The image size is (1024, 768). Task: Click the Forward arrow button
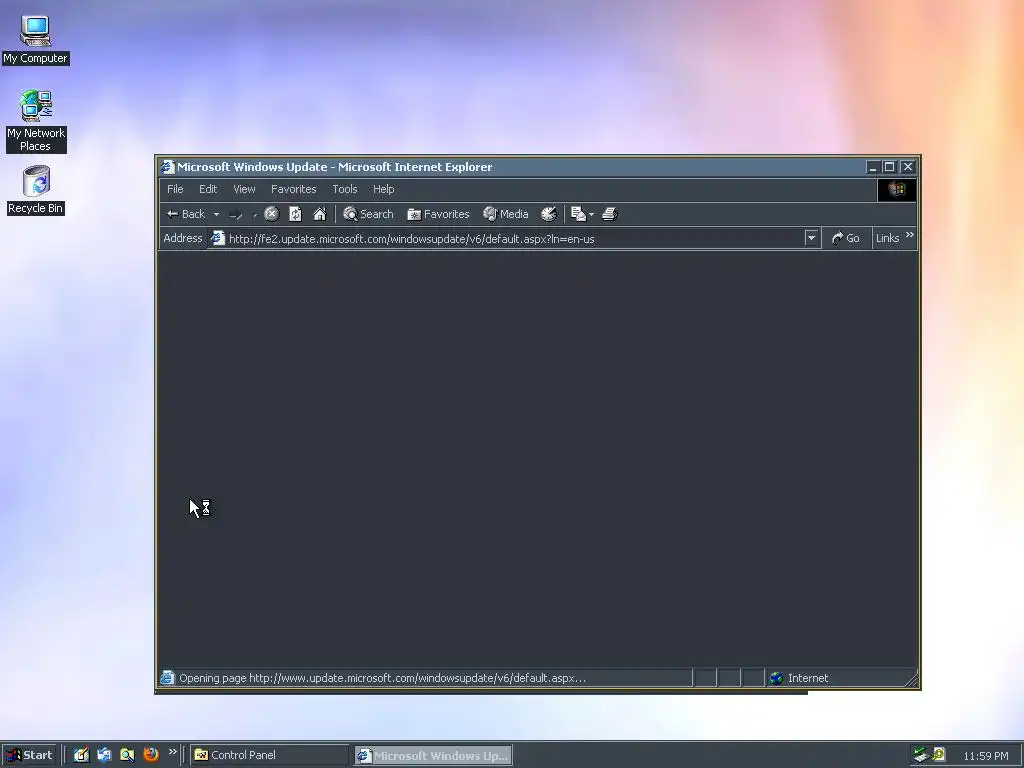click(x=236, y=214)
